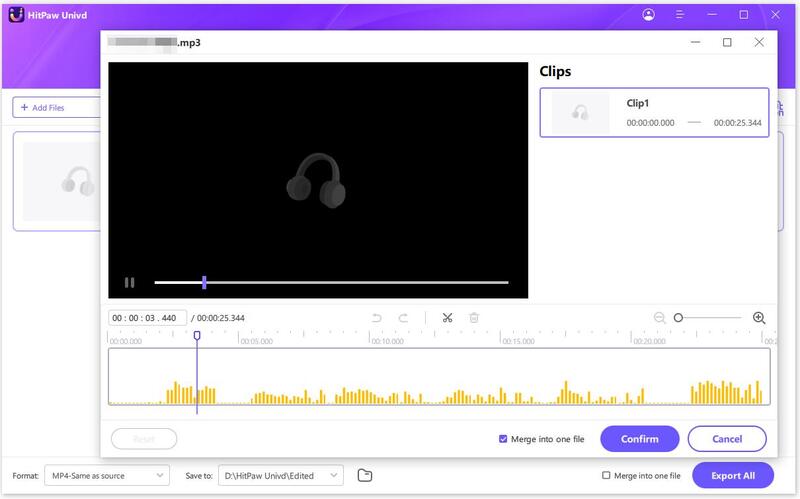This screenshot has width=800, height=499.
Task: Pause playback in the preview player
Action: (x=130, y=282)
